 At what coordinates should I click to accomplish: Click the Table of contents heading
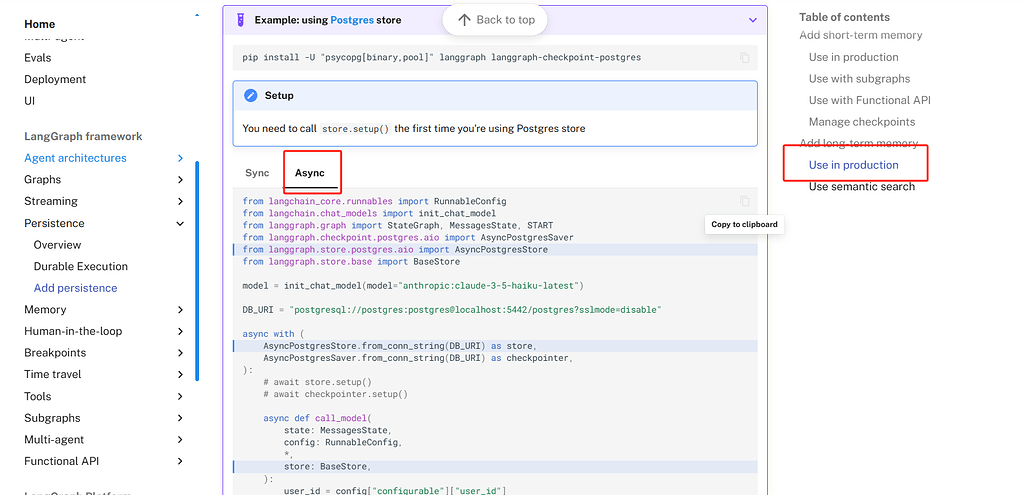(844, 17)
